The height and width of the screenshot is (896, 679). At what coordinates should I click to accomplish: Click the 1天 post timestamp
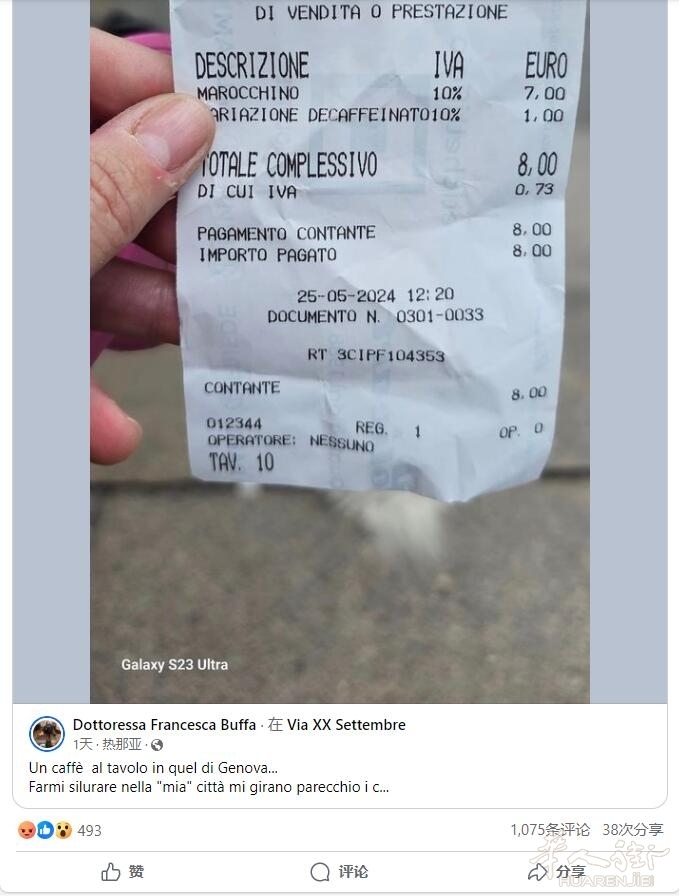coord(82,744)
